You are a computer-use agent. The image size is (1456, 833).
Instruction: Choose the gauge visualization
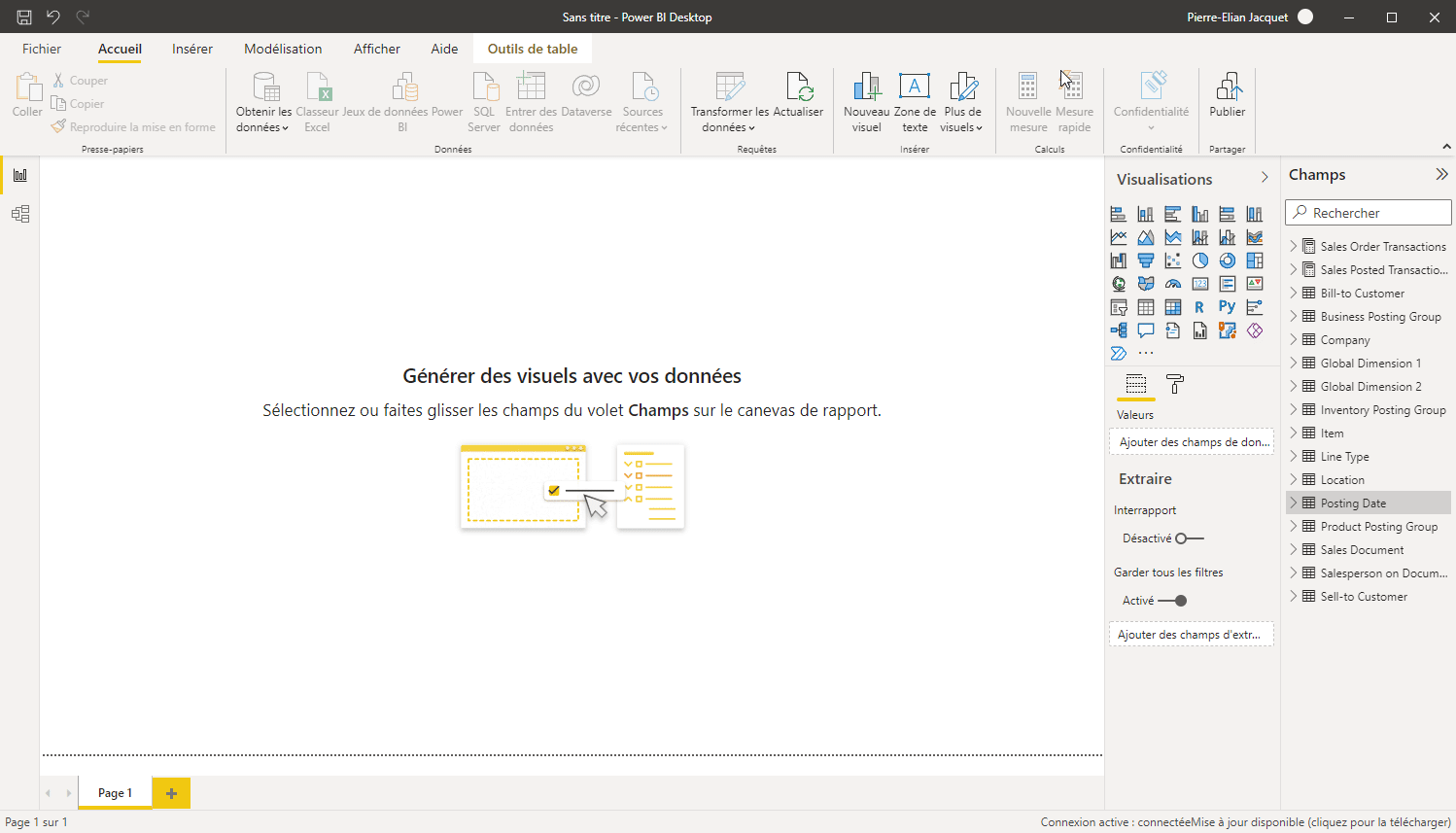(1173, 284)
